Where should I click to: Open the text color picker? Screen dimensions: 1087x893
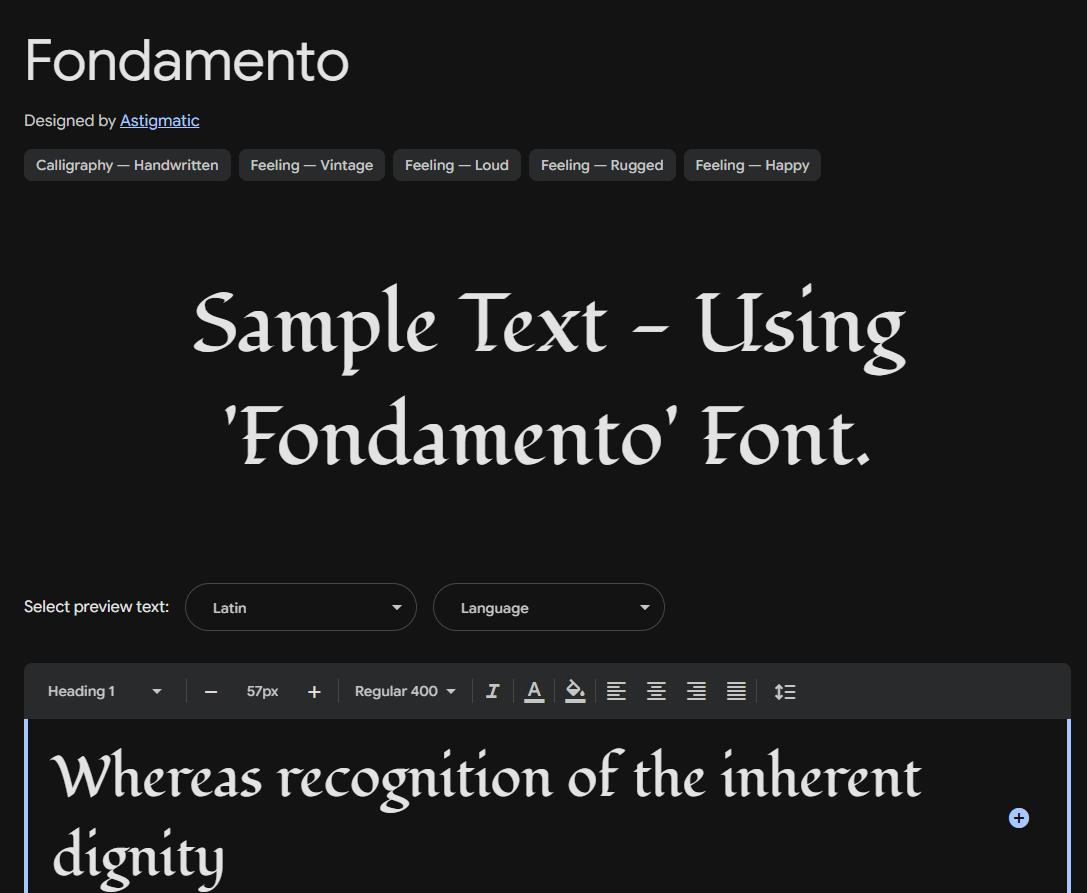[534, 691]
